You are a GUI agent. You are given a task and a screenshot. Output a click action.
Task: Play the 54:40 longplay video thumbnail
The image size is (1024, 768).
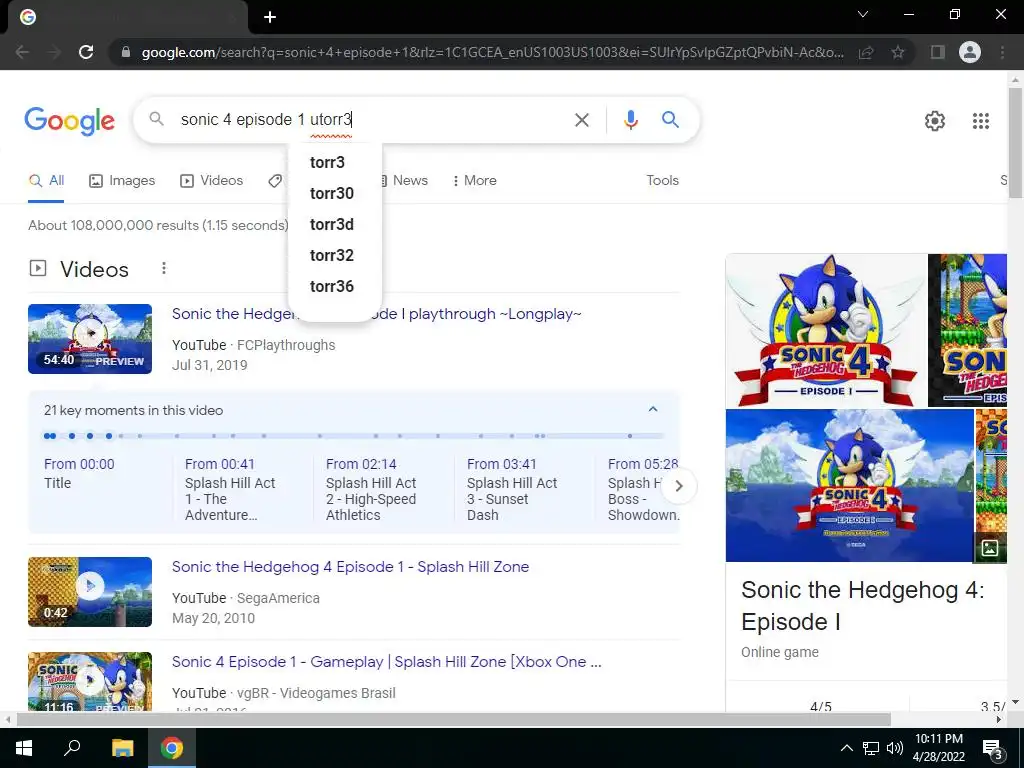click(90, 339)
